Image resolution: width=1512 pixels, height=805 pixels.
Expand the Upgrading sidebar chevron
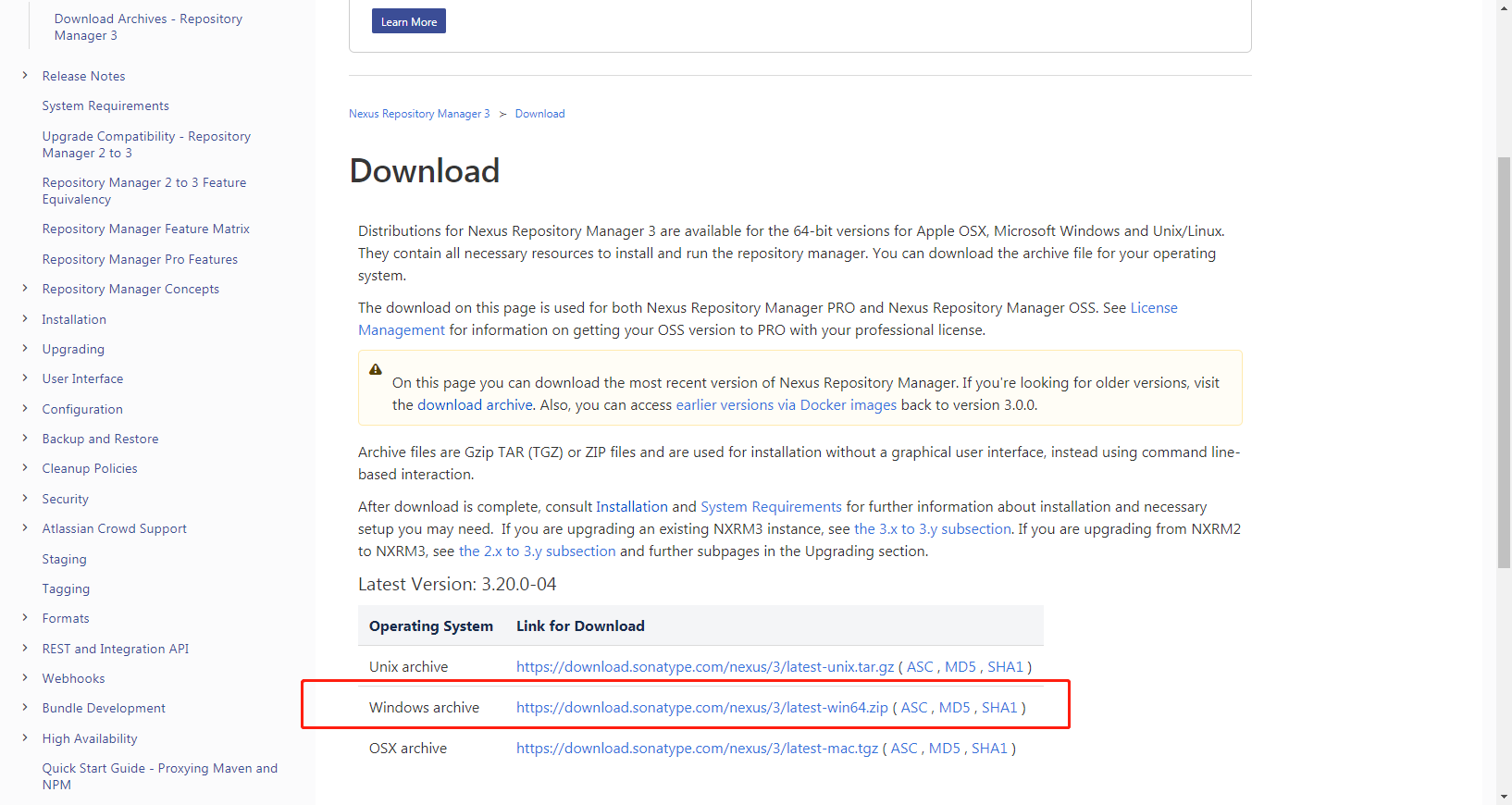[x=25, y=349]
